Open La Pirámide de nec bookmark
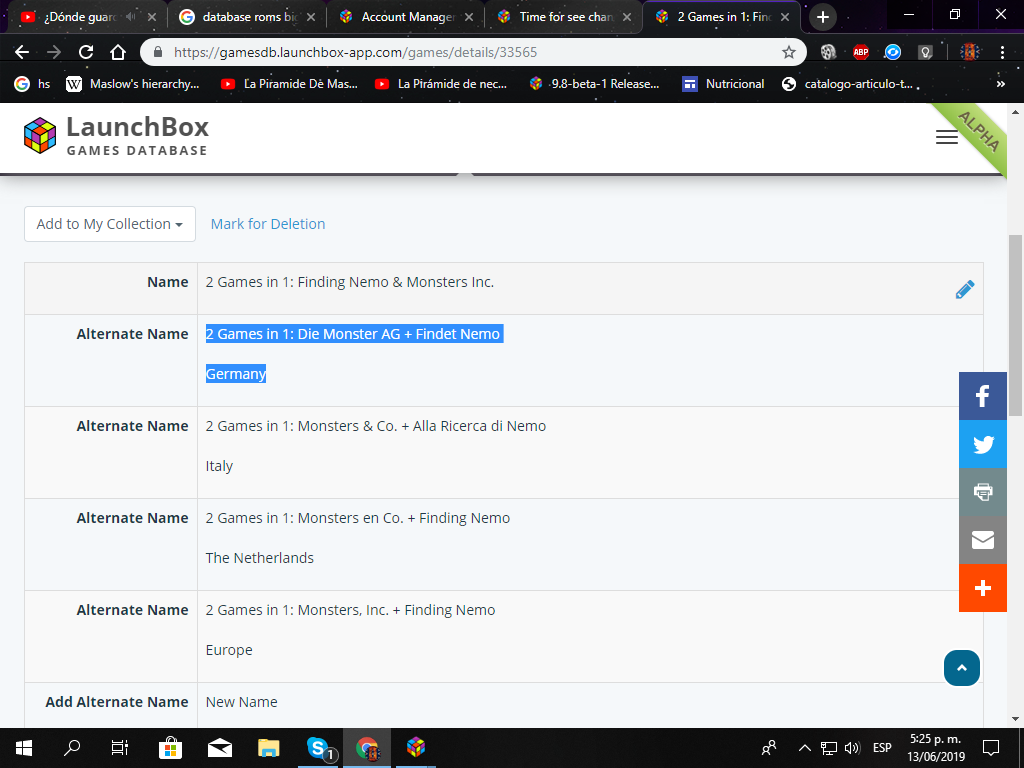Screen dimensions: 1024x768 pos(441,84)
